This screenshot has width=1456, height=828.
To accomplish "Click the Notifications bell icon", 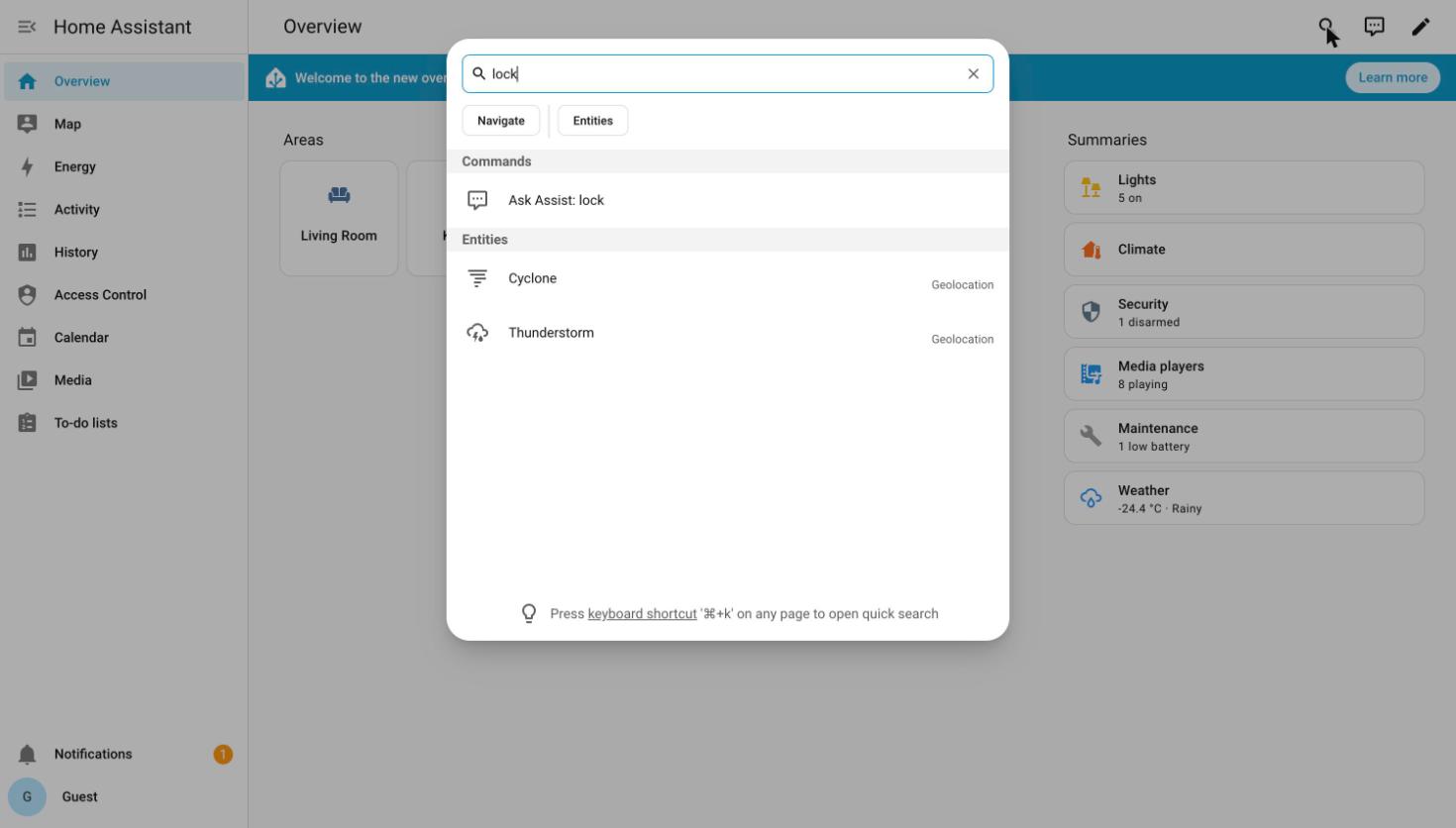I will click(x=27, y=754).
